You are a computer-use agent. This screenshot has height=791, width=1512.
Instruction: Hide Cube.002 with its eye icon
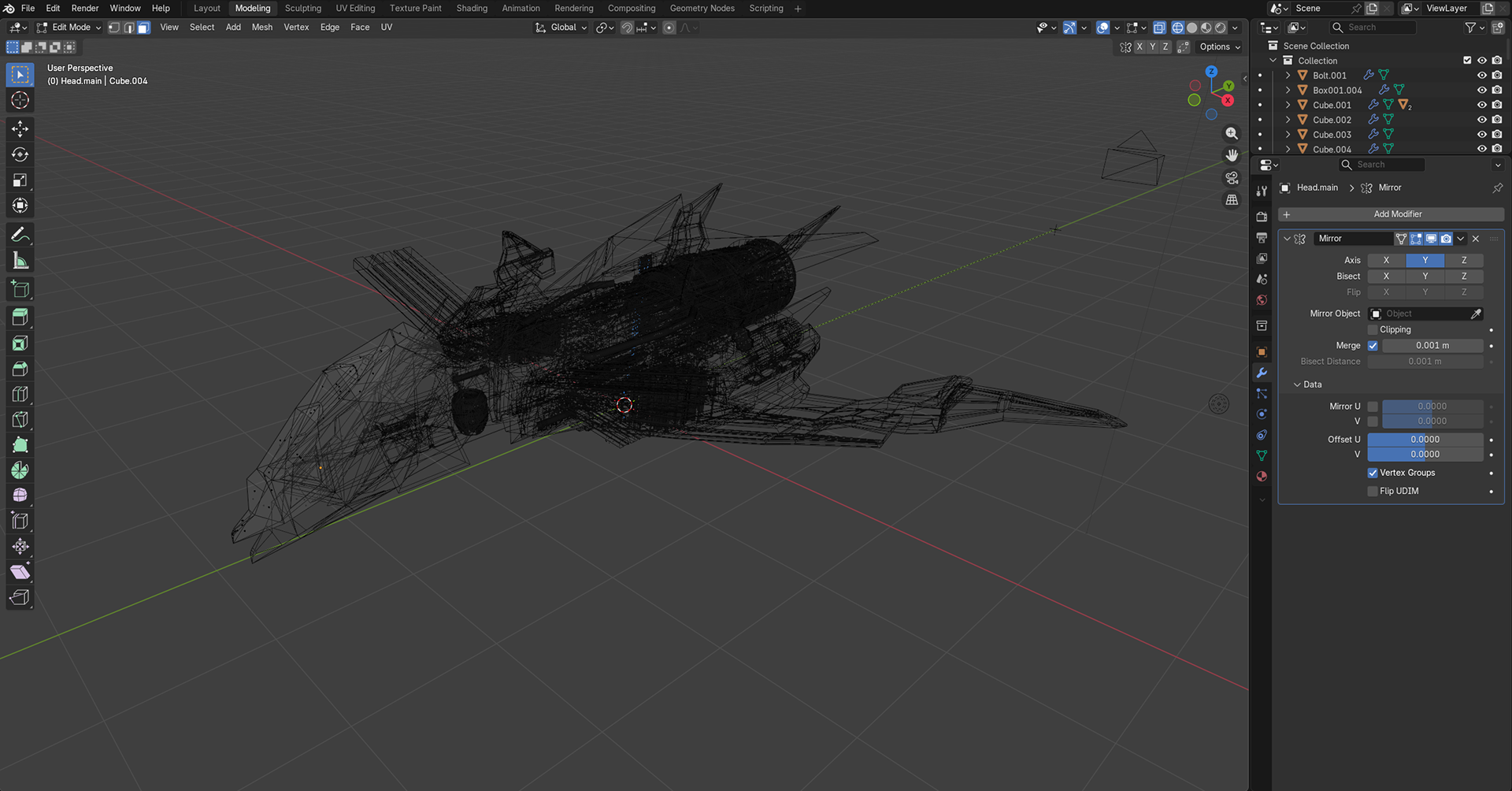[x=1481, y=120]
